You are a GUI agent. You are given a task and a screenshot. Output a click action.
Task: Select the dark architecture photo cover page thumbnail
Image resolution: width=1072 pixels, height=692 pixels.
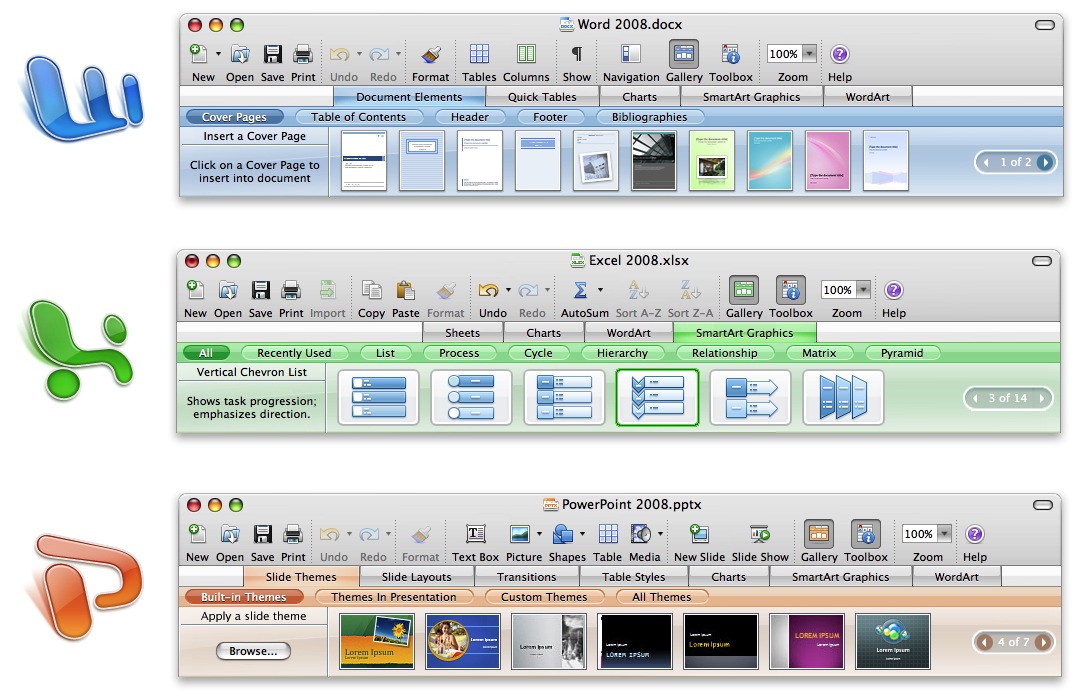[654, 161]
